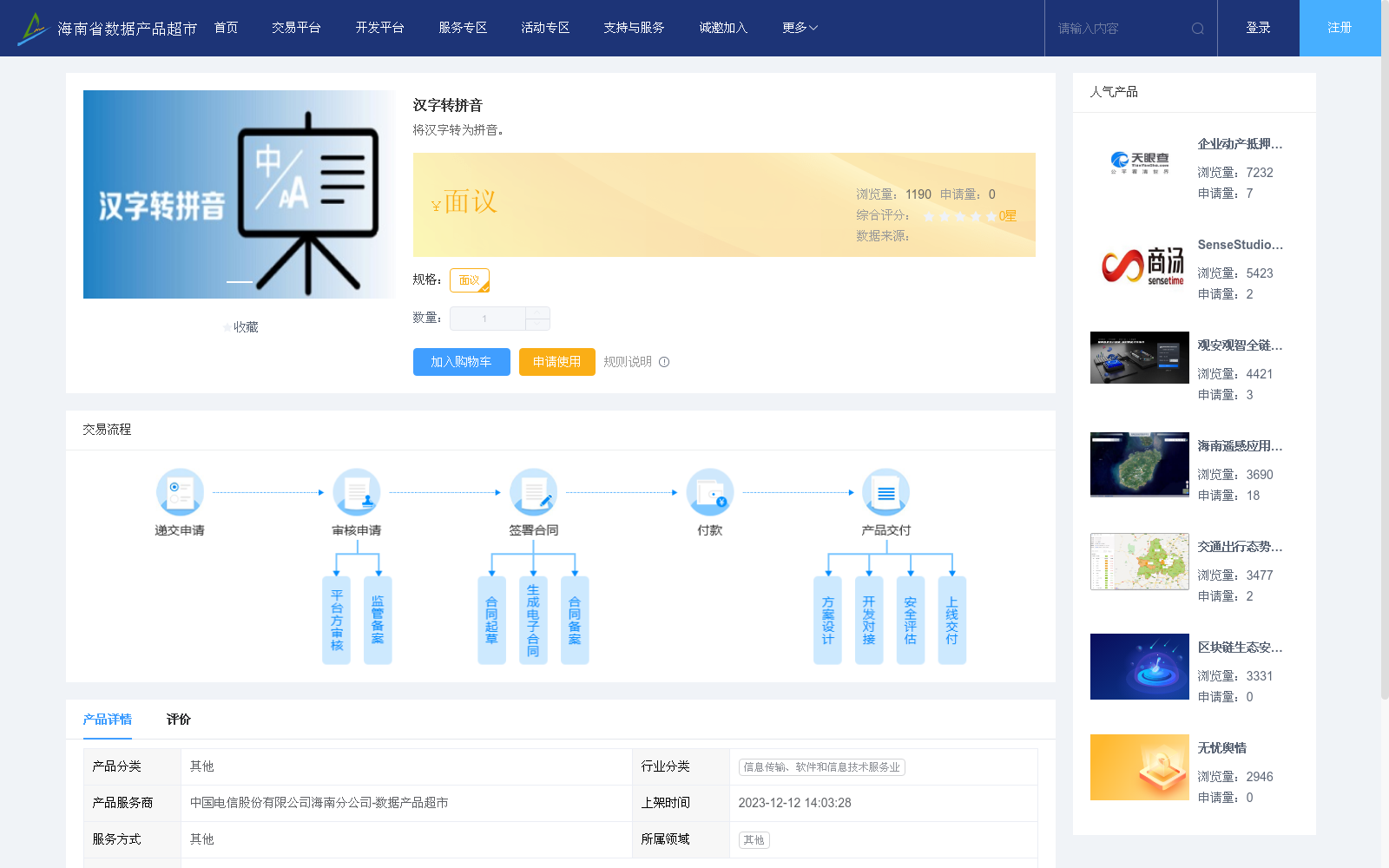This screenshot has width=1389, height=868.
Task: Click the 信息传输、软件和信息技术服务业 tag
Action: click(822, 767)
